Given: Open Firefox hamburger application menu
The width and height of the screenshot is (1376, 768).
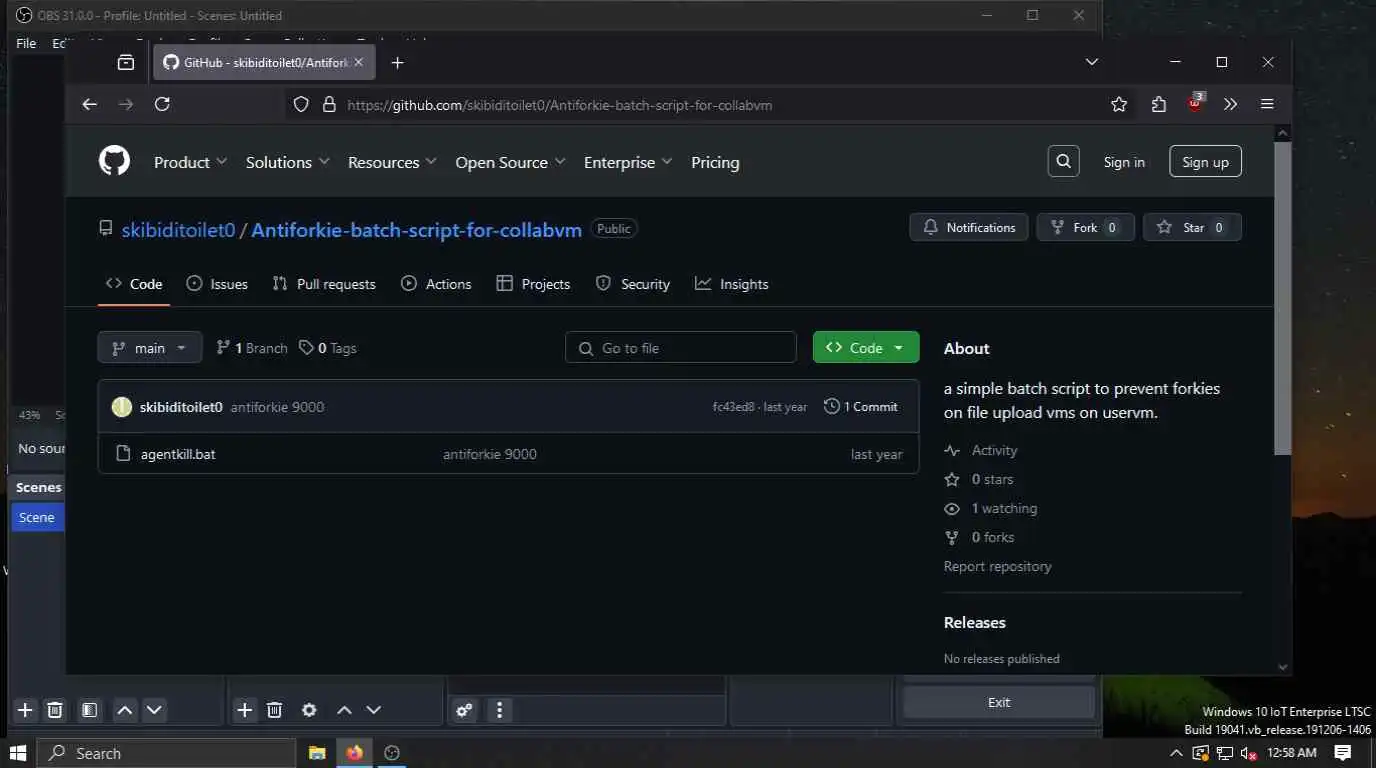Looking at the screenshot, I should click(1267, 104).
